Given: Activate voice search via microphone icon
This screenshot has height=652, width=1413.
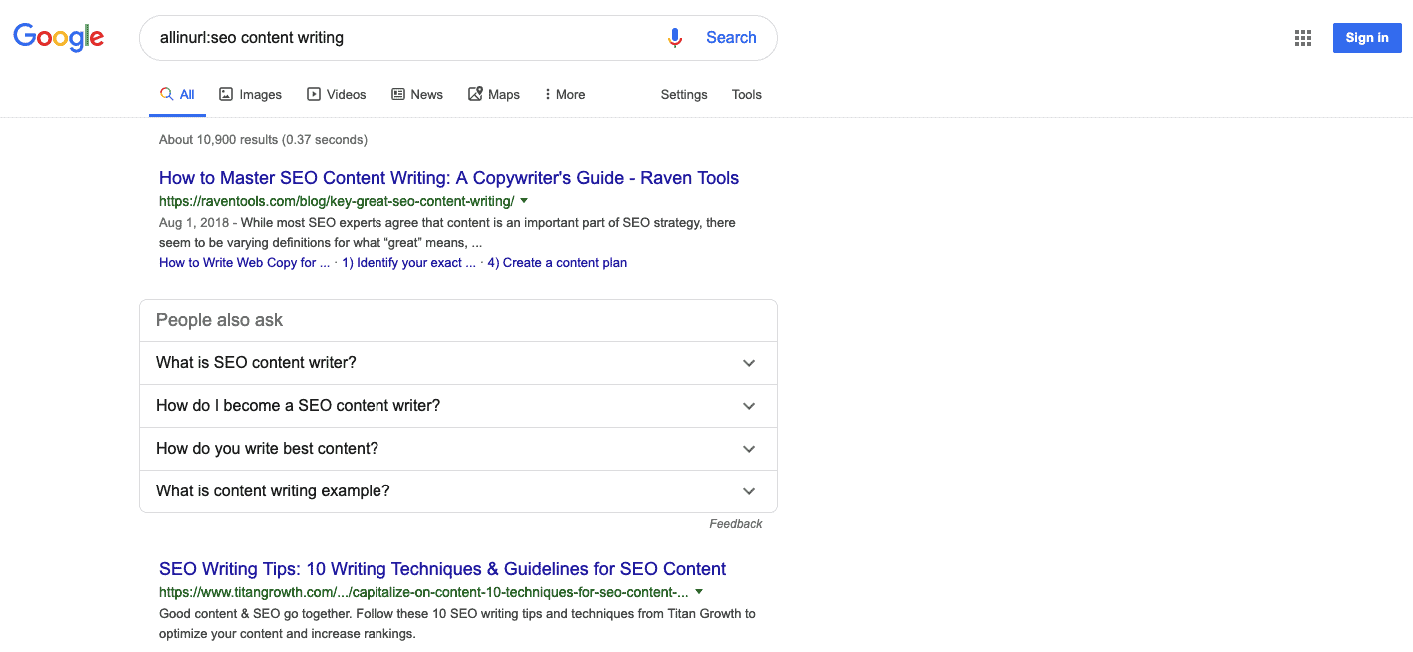Looking at the screenshot, I should click(x=674, y=36).
